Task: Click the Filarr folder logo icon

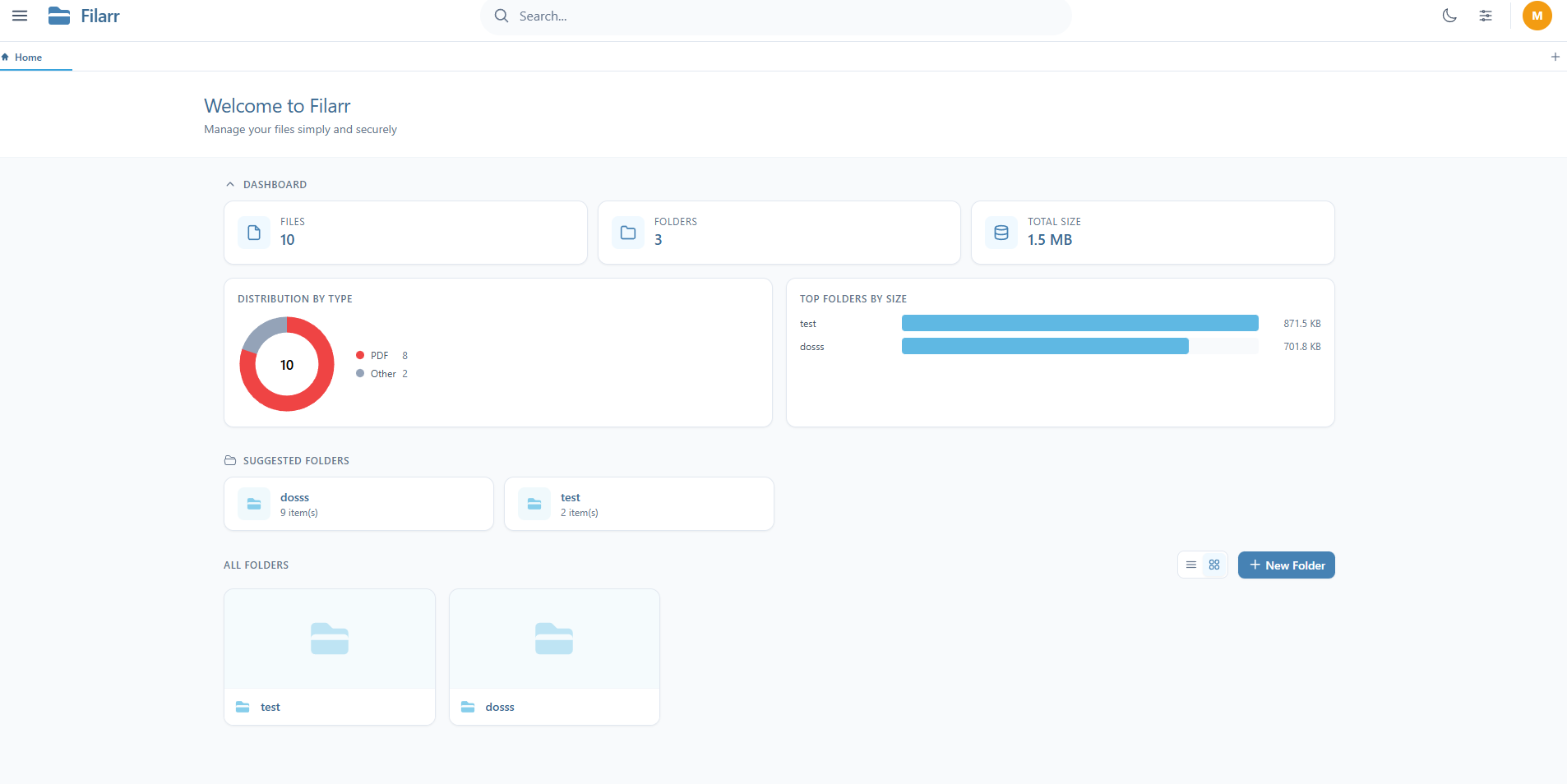Action: click(x=59, y=16)
